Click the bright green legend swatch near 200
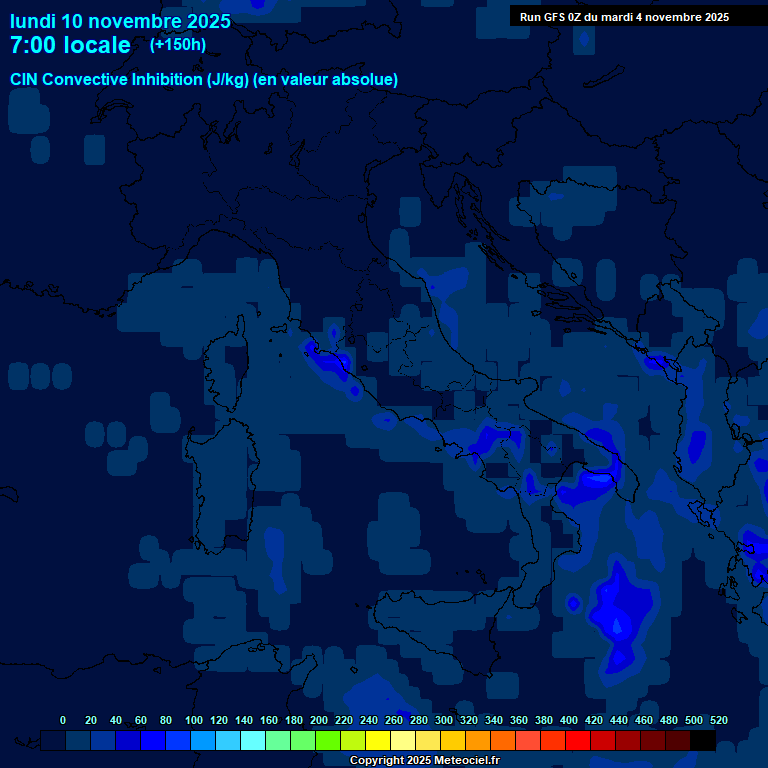The height and width of the screenshot is (768, 768). (x=328, y=741)
